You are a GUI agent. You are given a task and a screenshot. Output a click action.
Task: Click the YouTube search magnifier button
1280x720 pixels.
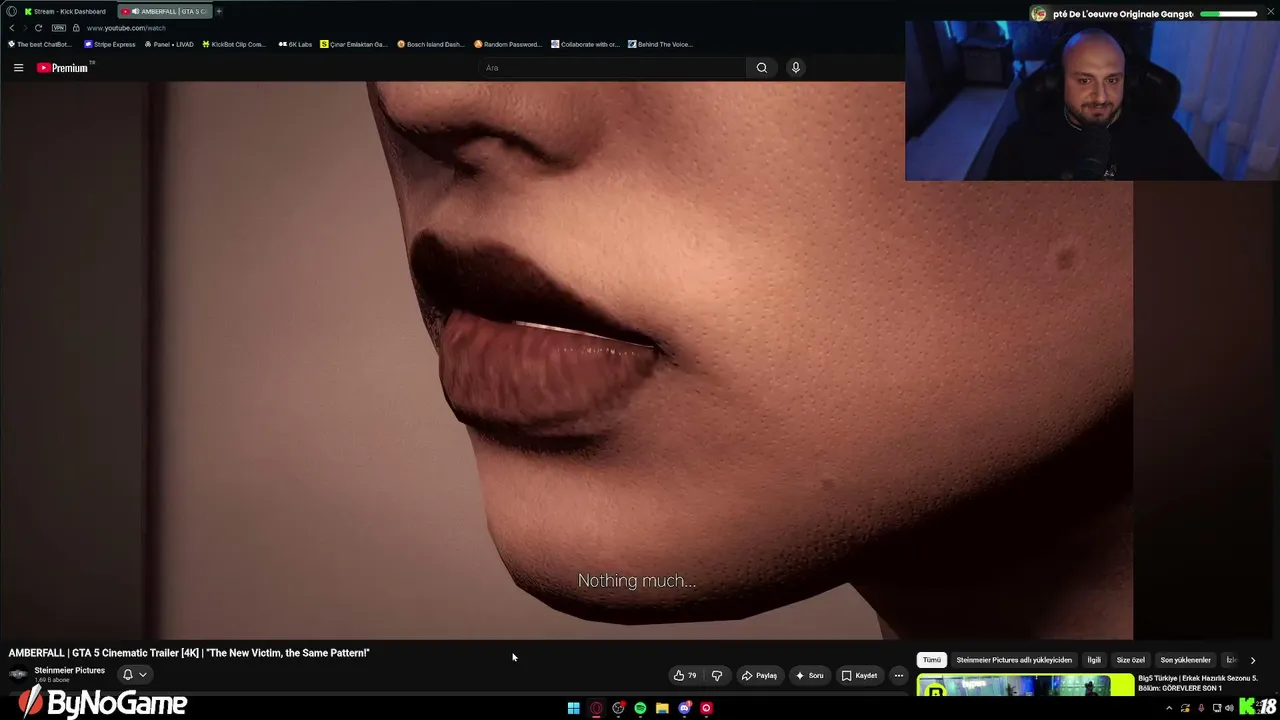[761, 68]
